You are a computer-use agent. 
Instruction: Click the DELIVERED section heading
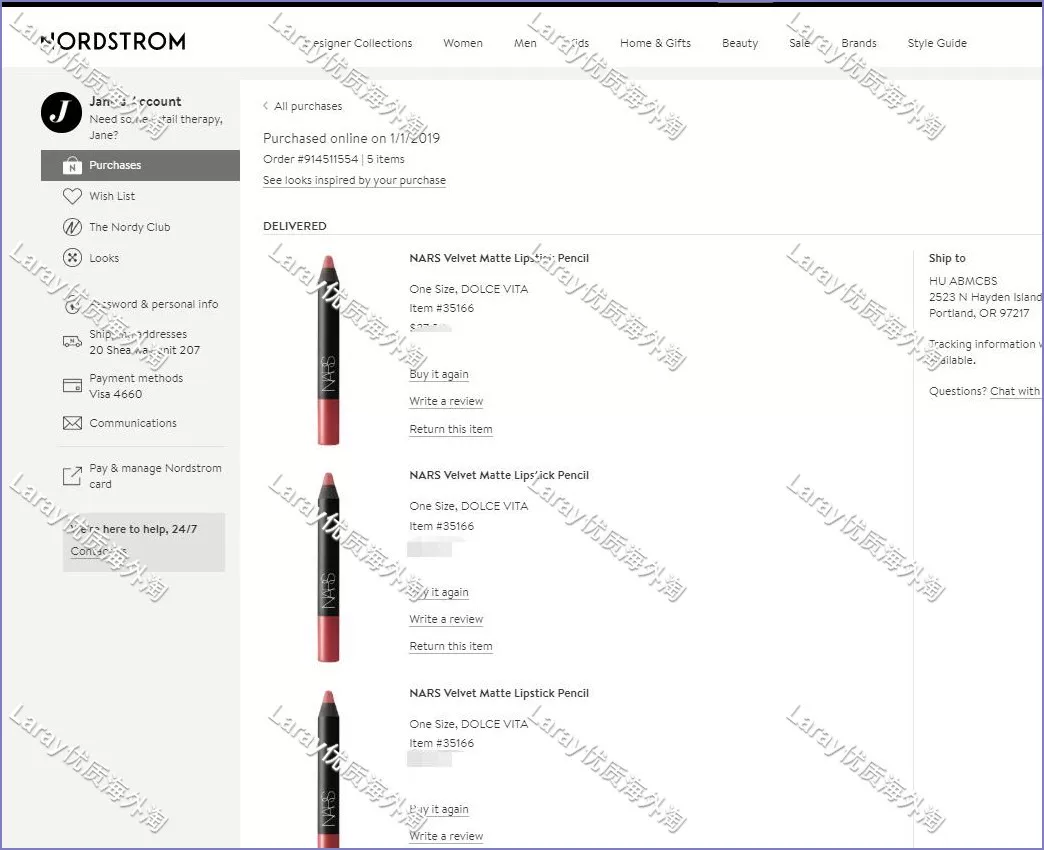(295, 226)
